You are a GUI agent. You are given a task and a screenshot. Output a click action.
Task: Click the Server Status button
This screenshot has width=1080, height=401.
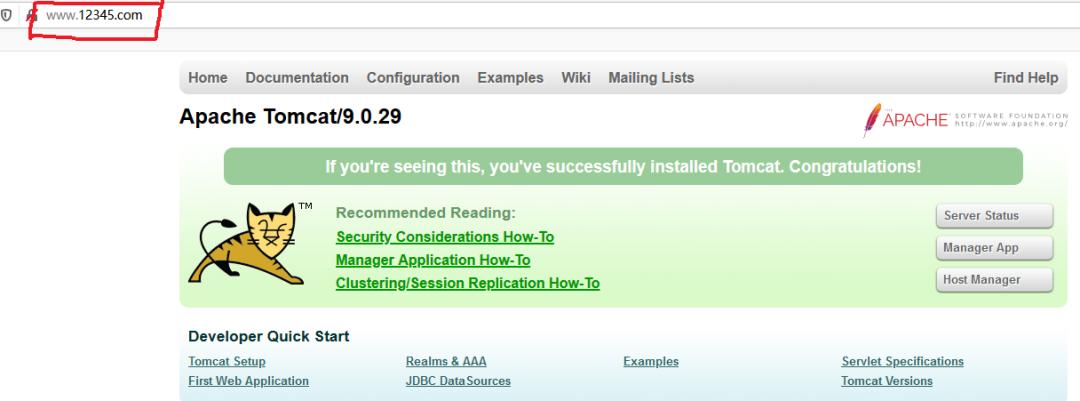coord(994,216)
